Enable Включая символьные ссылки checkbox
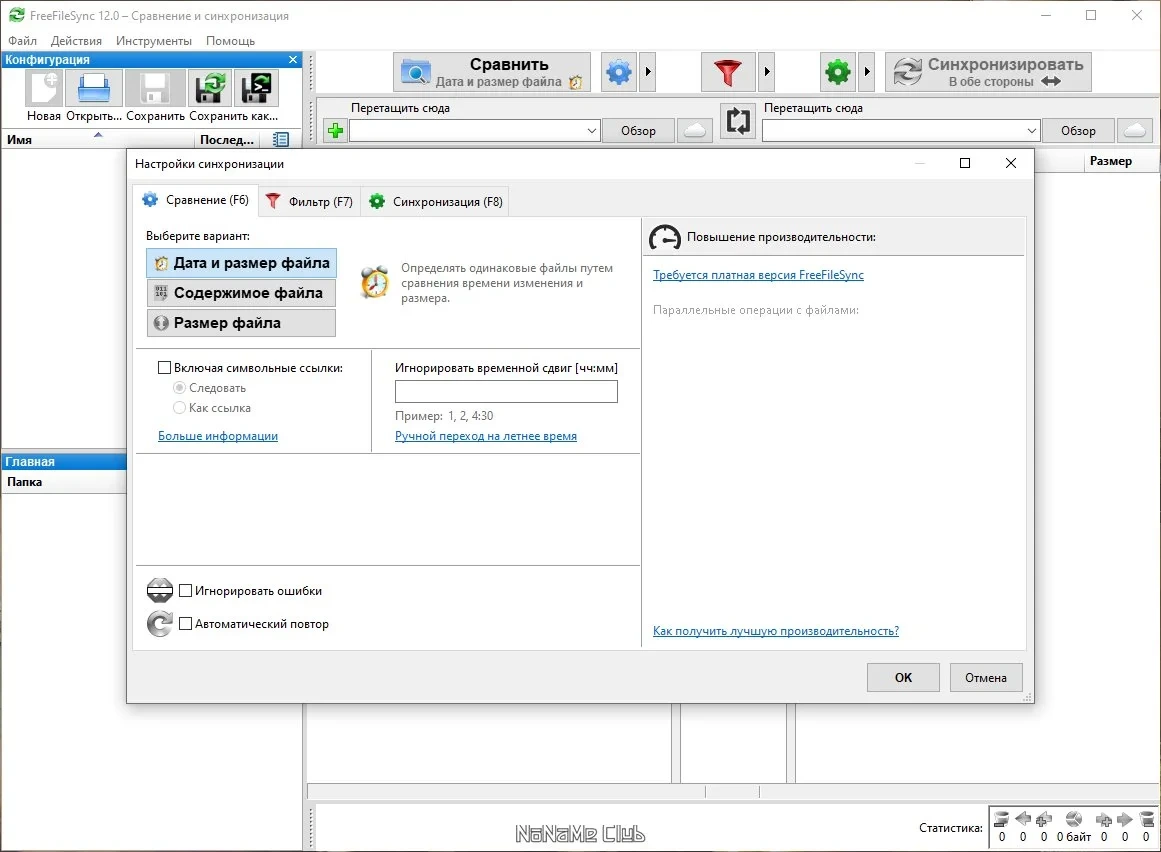This screenshot has height=852, width=1161. click(x=164, y=367)
